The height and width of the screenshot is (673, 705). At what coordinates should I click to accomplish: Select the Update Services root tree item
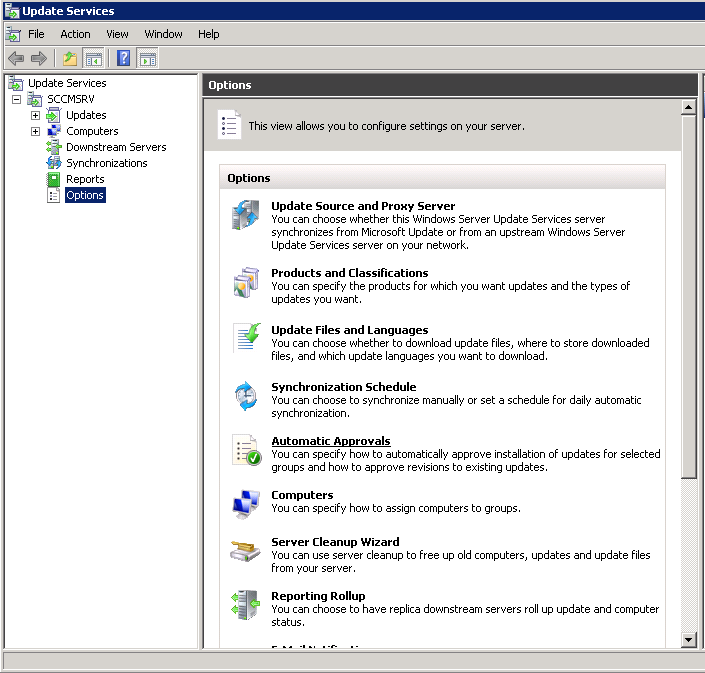pos(67,83)
